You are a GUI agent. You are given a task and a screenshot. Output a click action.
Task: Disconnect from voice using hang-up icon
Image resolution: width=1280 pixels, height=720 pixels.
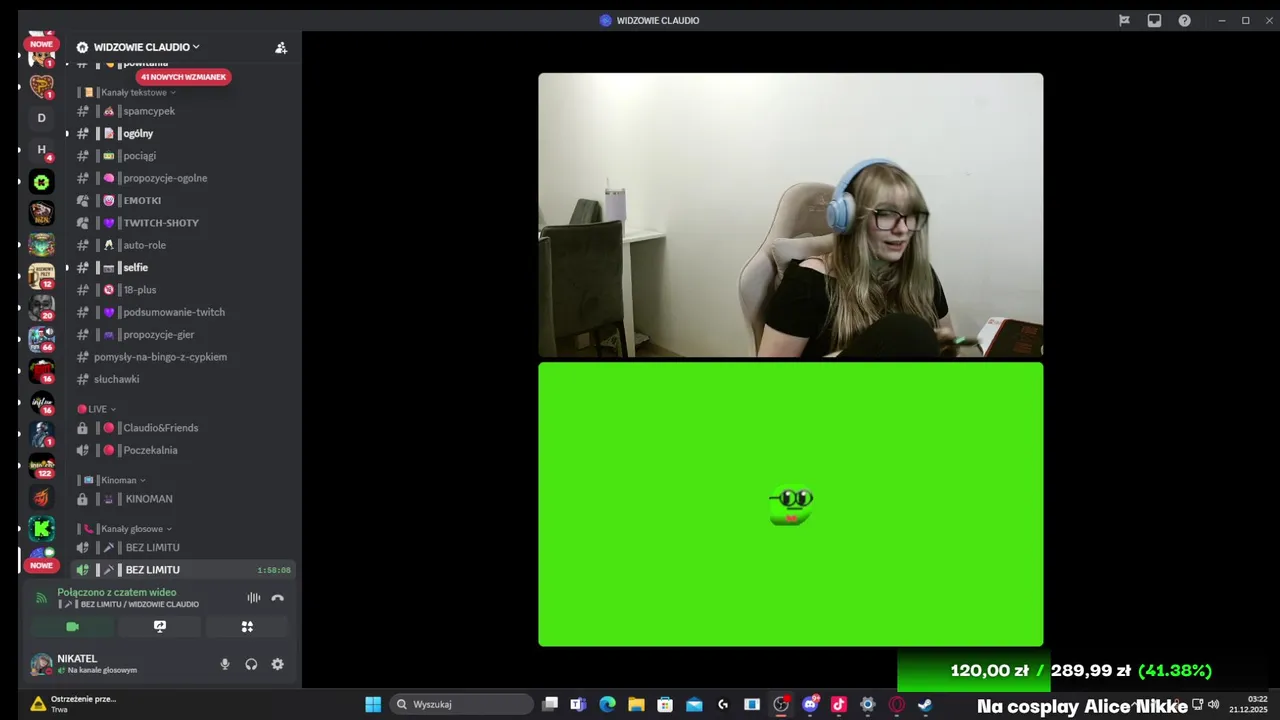[278, 598]
